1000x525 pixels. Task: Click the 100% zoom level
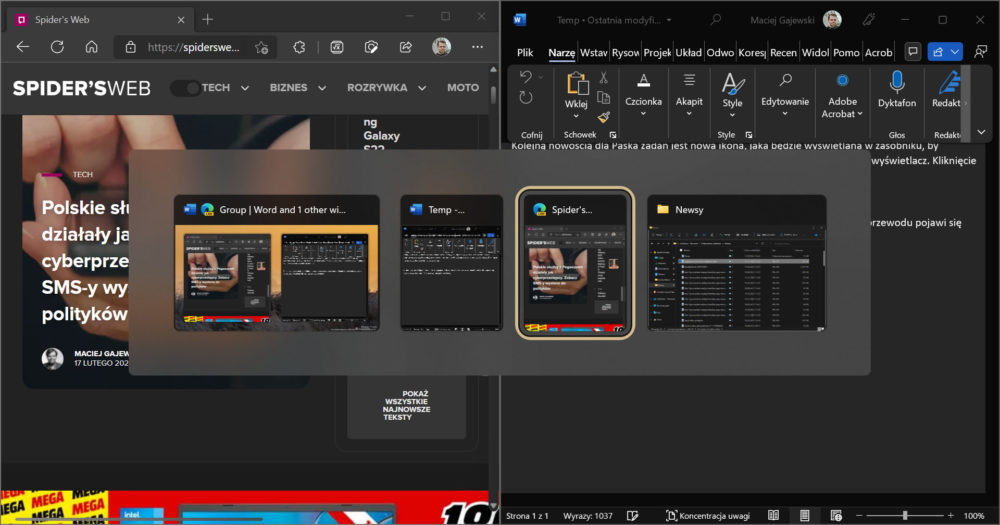pos(974,515)
